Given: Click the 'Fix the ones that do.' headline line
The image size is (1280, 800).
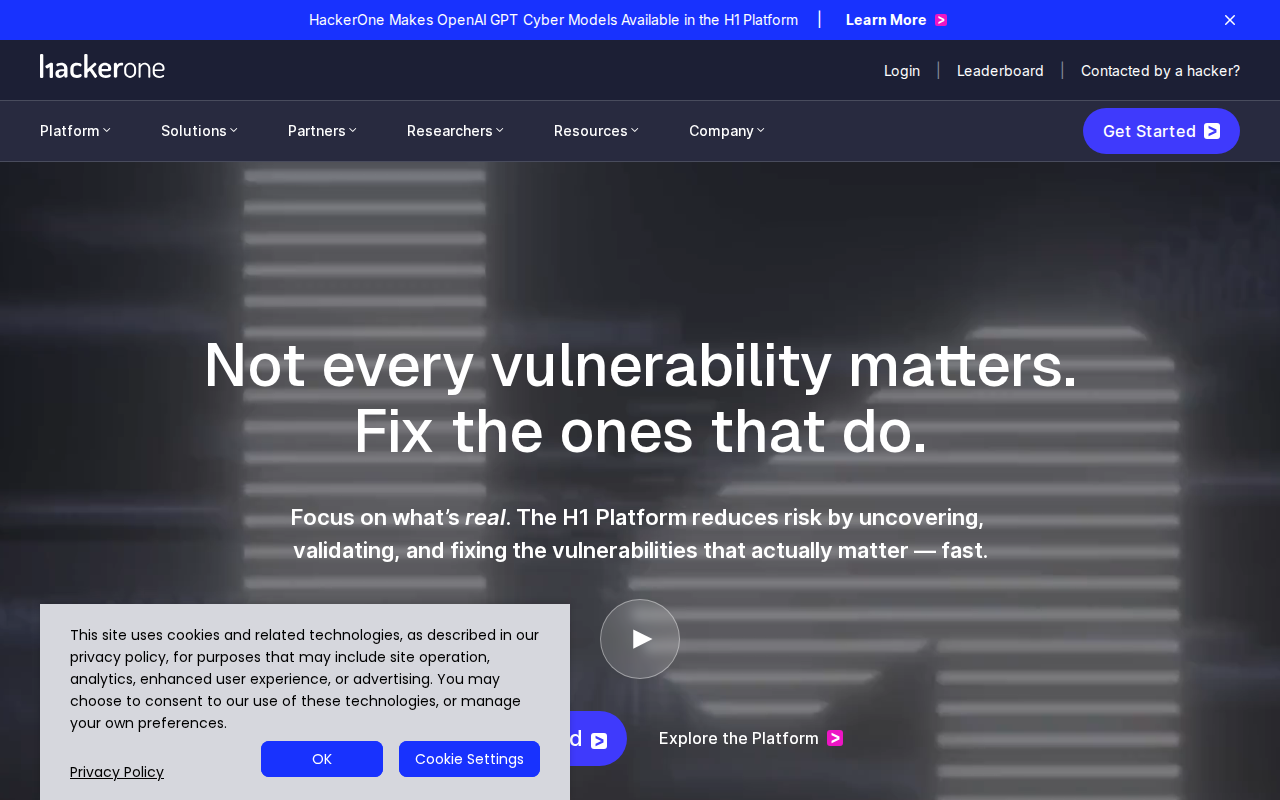Looking at the screenshot, I should point(640,431).
